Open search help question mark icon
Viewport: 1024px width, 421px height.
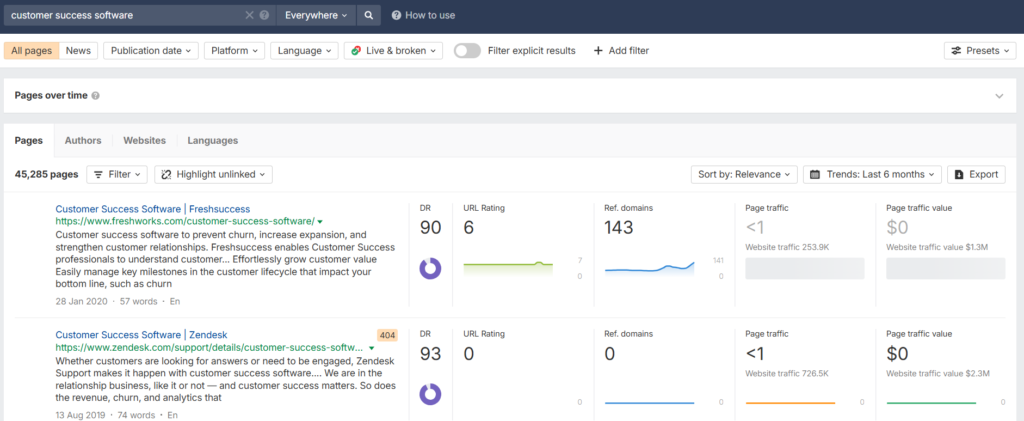click(264, 15)
